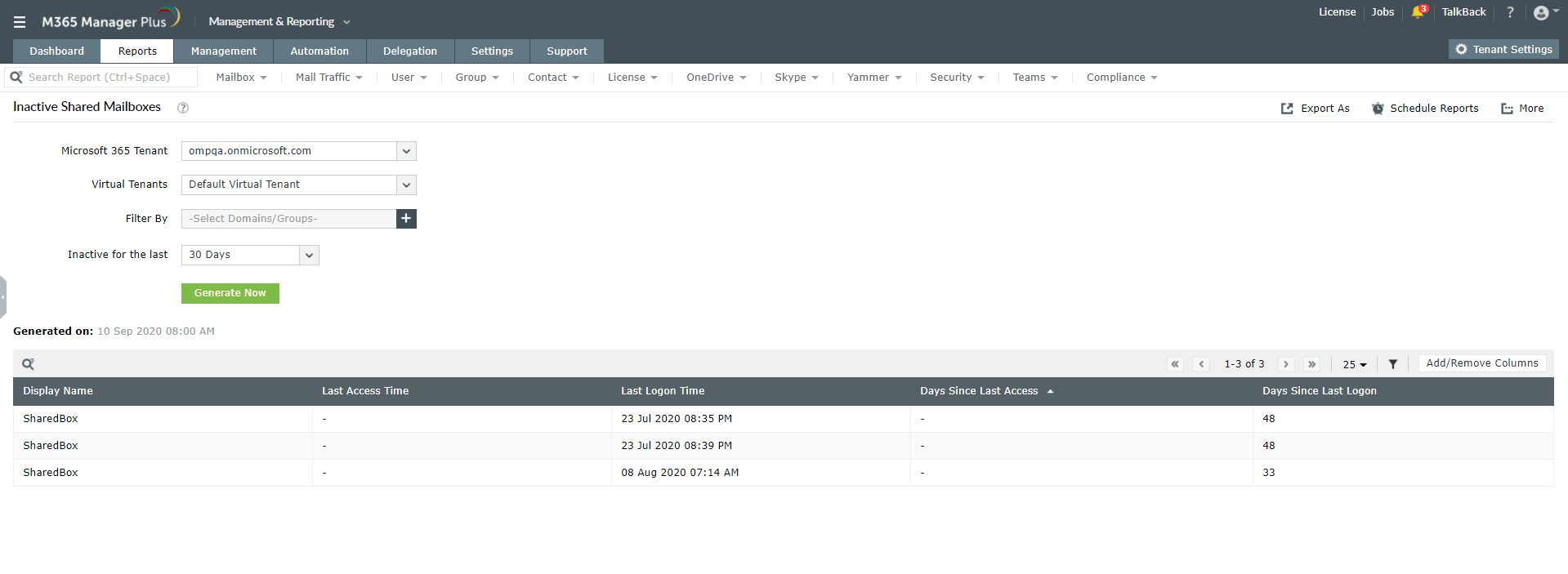The width and height of the screenshot is (1568, 574).
Task: Expand the Skype reports menu
Action: click(797, 78)
